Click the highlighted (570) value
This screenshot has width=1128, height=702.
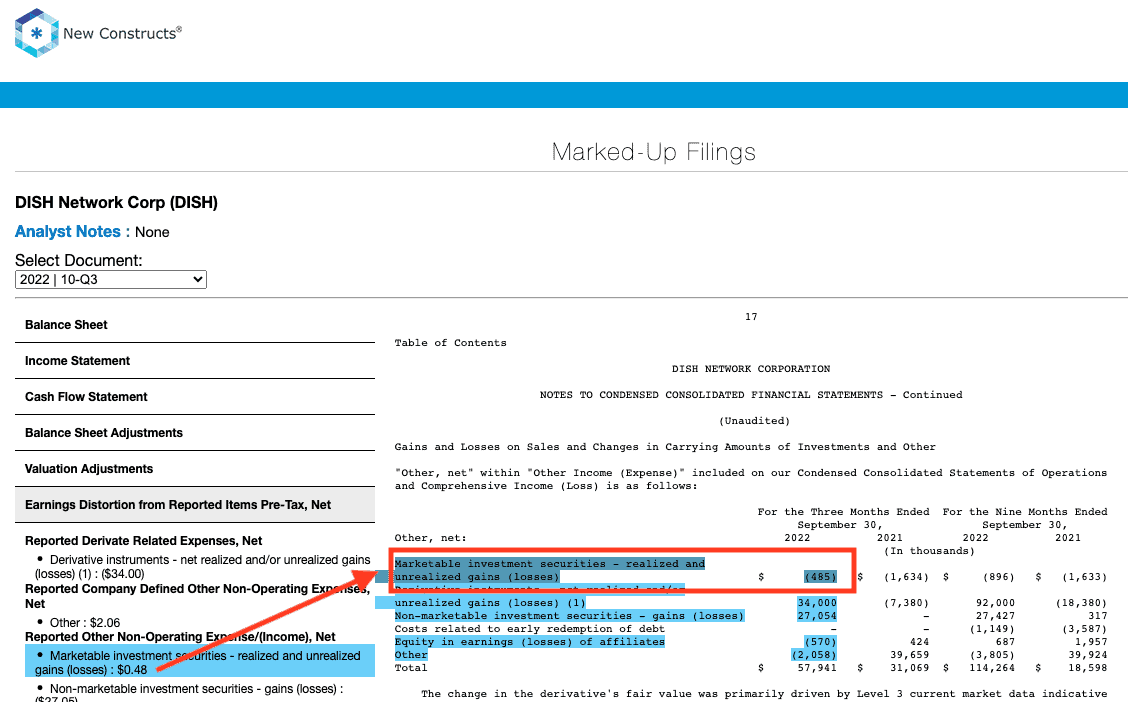tap(821, 642)
